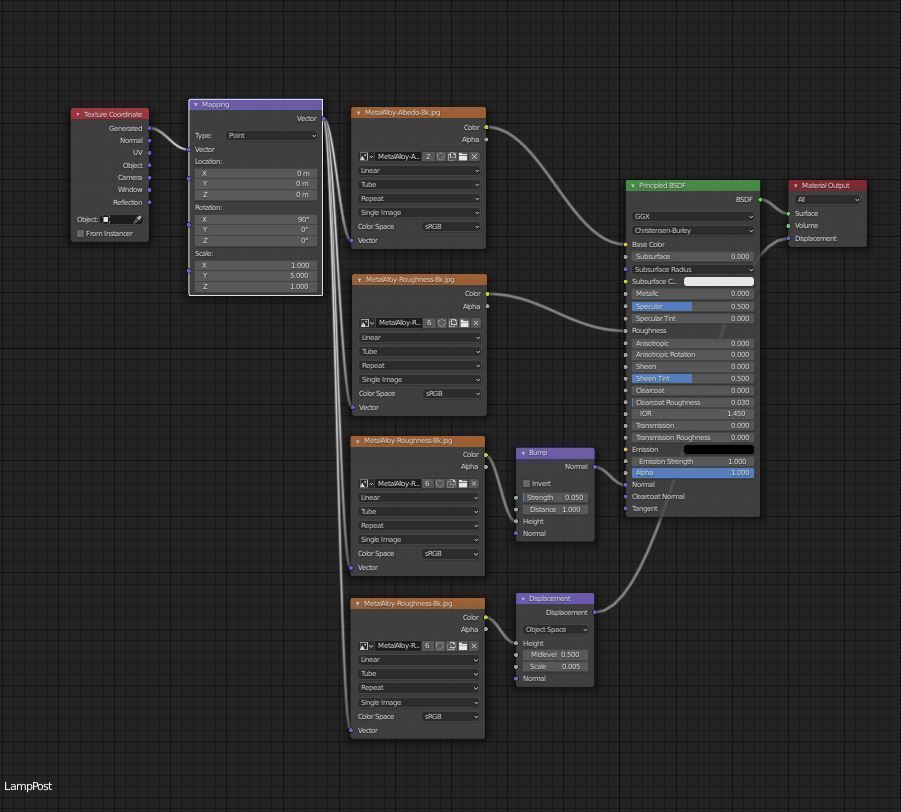Screen dimensions: 901x812
Task: Click Mapping Scale Y field 5.000
Action: click(256, 276)
